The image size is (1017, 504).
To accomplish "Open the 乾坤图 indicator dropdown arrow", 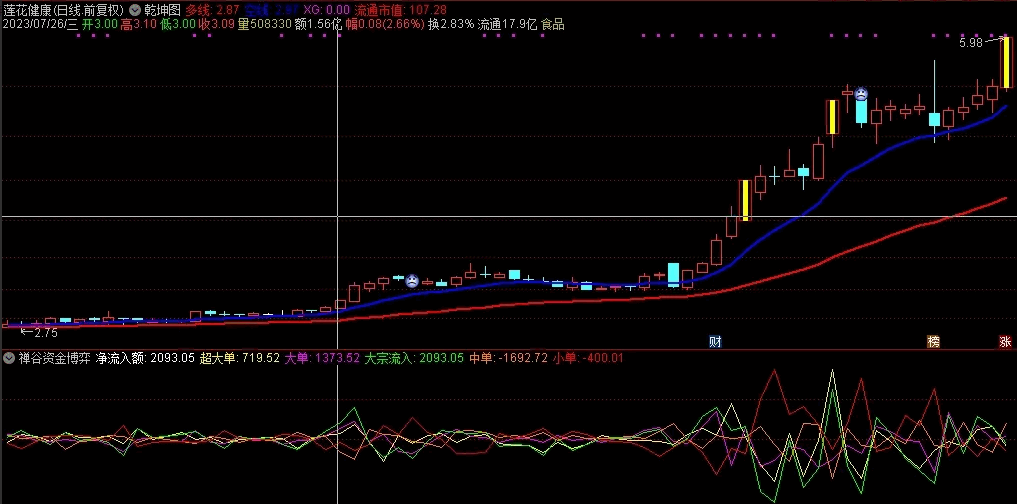I will point(134,10).
